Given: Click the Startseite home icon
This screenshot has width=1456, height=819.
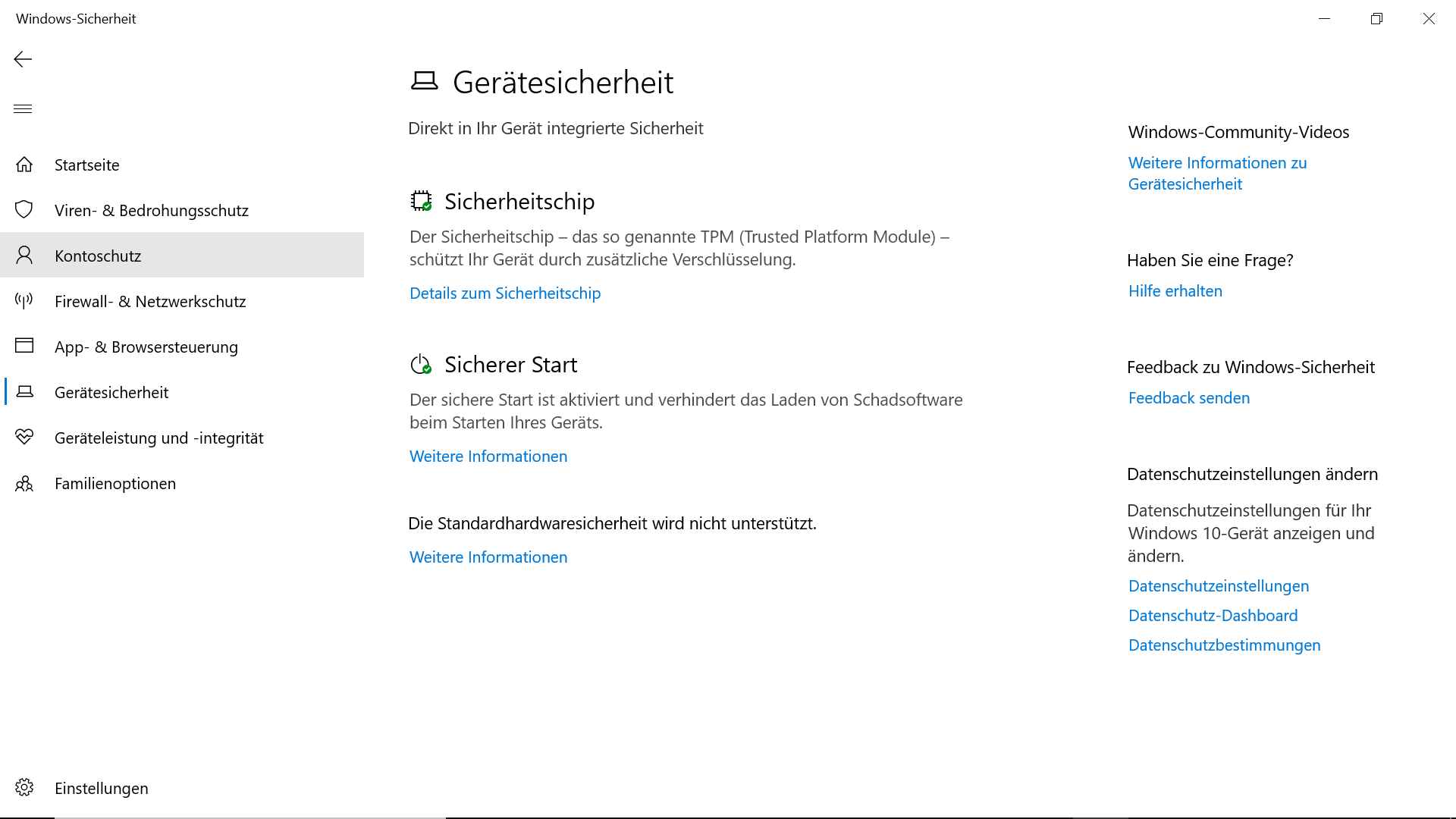Looking at the screenshot, I should 24,165.
